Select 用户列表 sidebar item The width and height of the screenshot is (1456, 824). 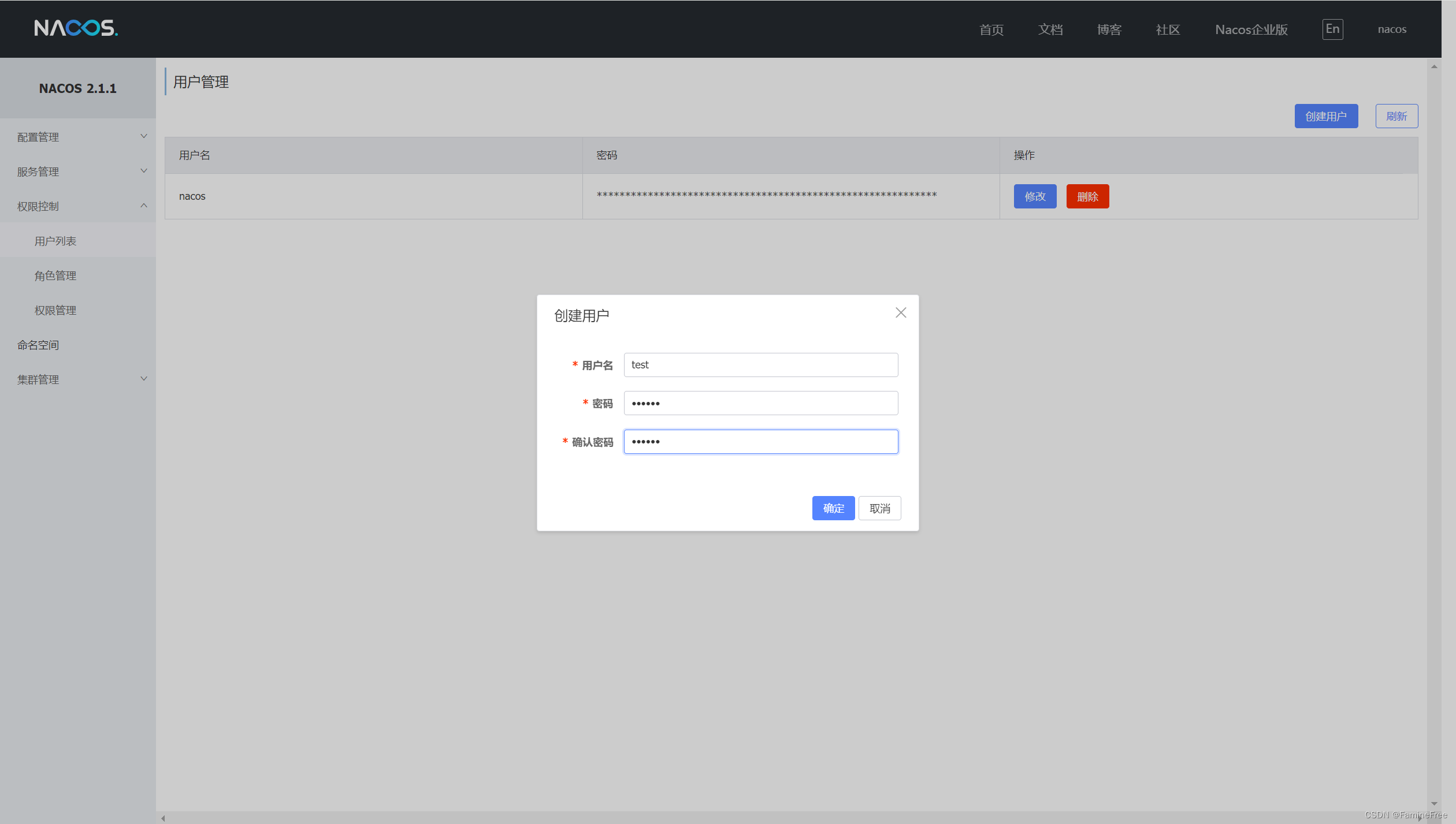[55, 241]
